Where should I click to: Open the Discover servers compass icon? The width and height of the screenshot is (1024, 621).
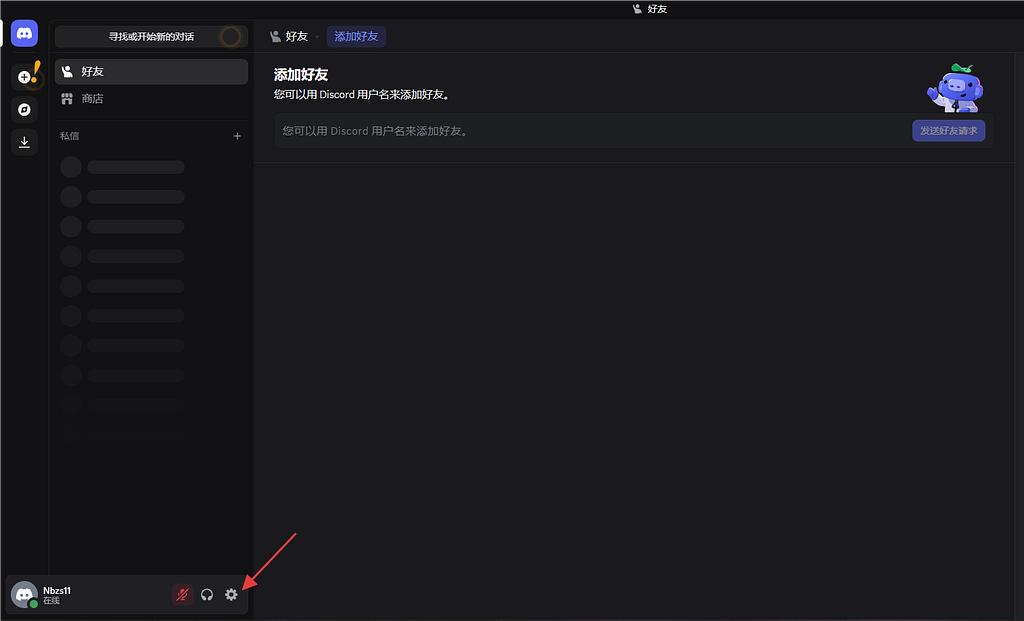tap(24, 110)
